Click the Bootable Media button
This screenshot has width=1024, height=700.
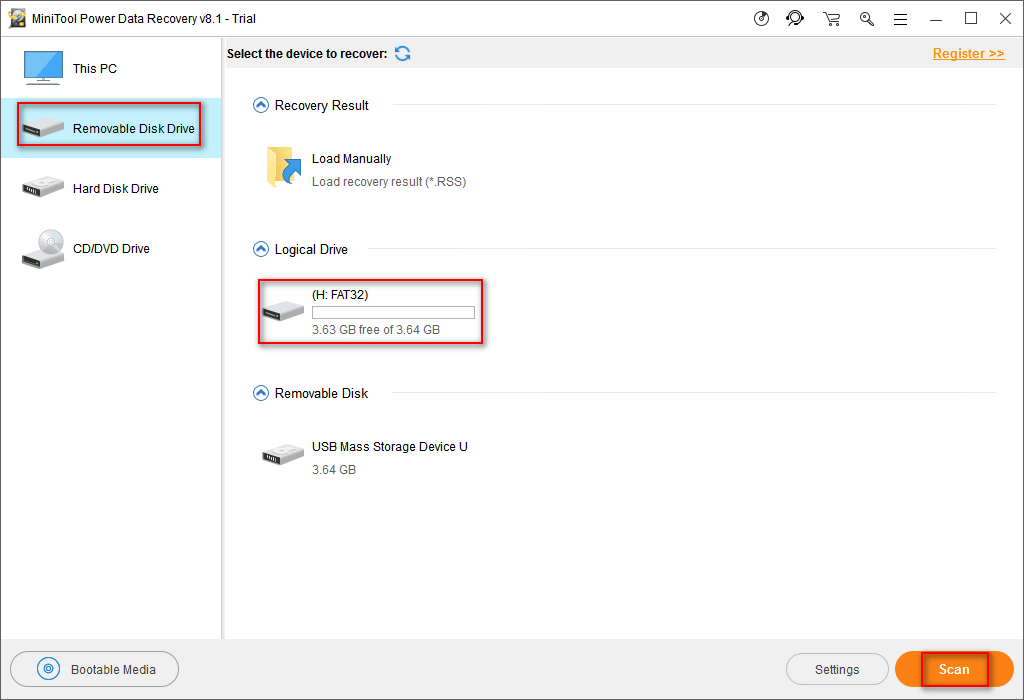click(x=95, y=669)
